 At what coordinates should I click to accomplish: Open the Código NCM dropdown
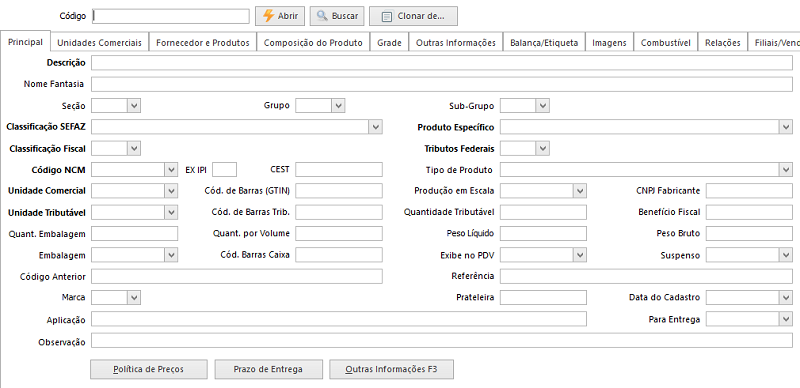[x=171, y=169]
